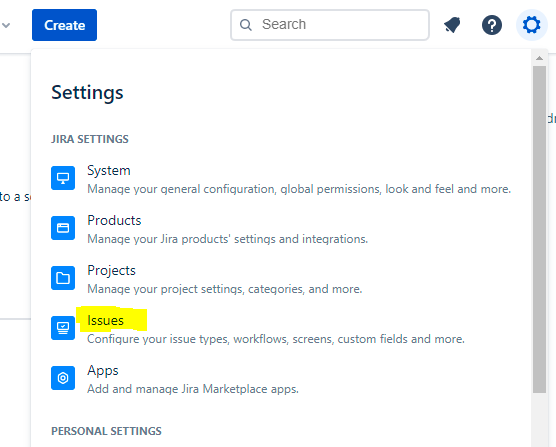556x447 pixels.
Task: Click 'Manage your project settings' description
Action: [225, 289]
